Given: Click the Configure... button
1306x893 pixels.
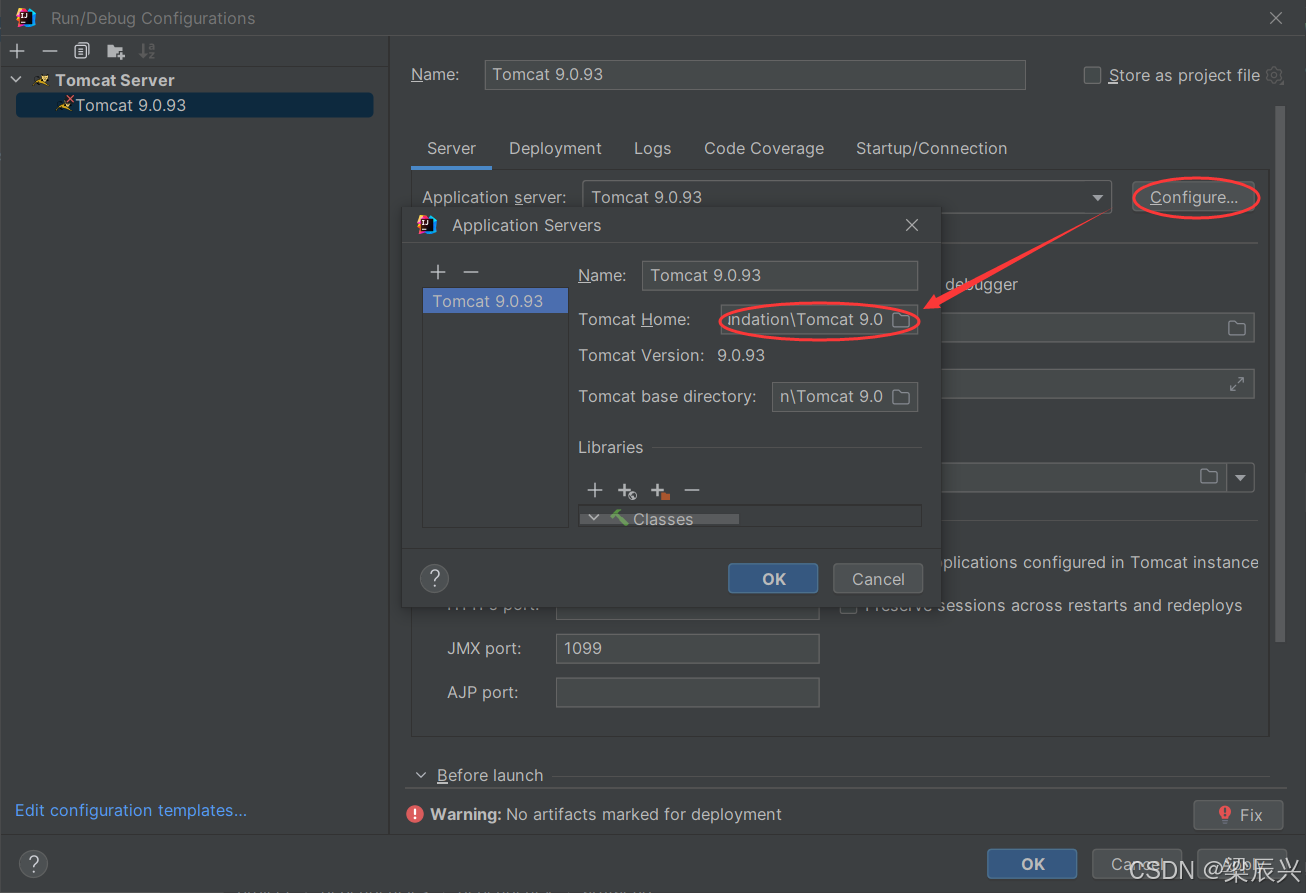Looking at the screenshot, I should [1193, 197].
